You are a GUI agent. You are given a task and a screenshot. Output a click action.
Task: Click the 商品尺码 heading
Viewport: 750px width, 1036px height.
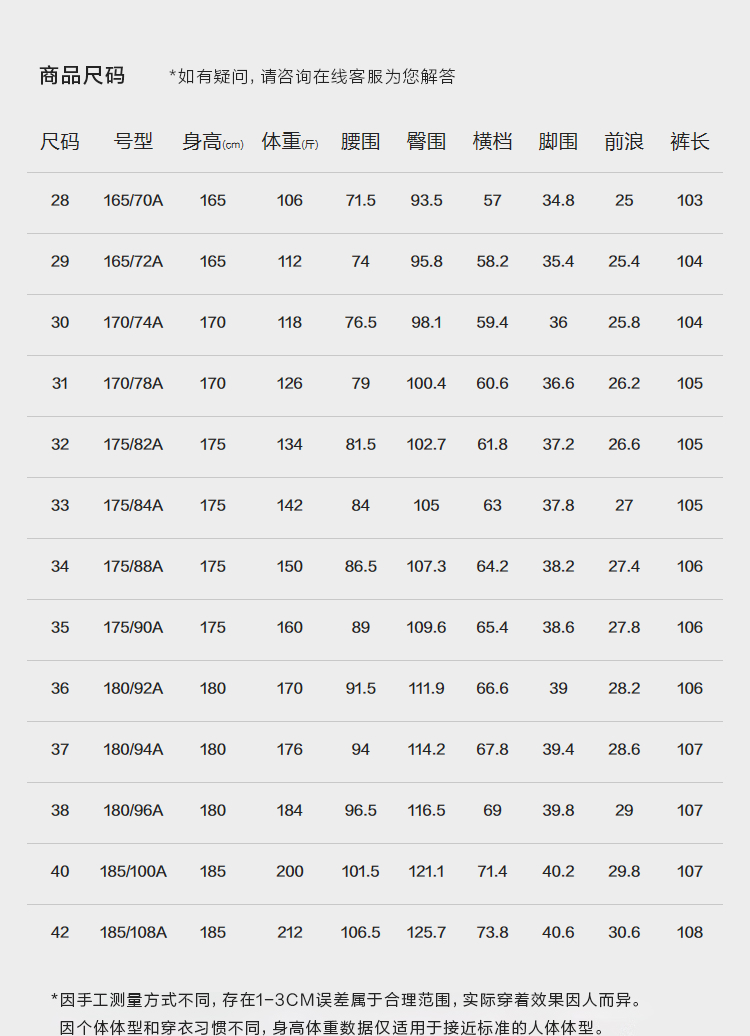82,75
